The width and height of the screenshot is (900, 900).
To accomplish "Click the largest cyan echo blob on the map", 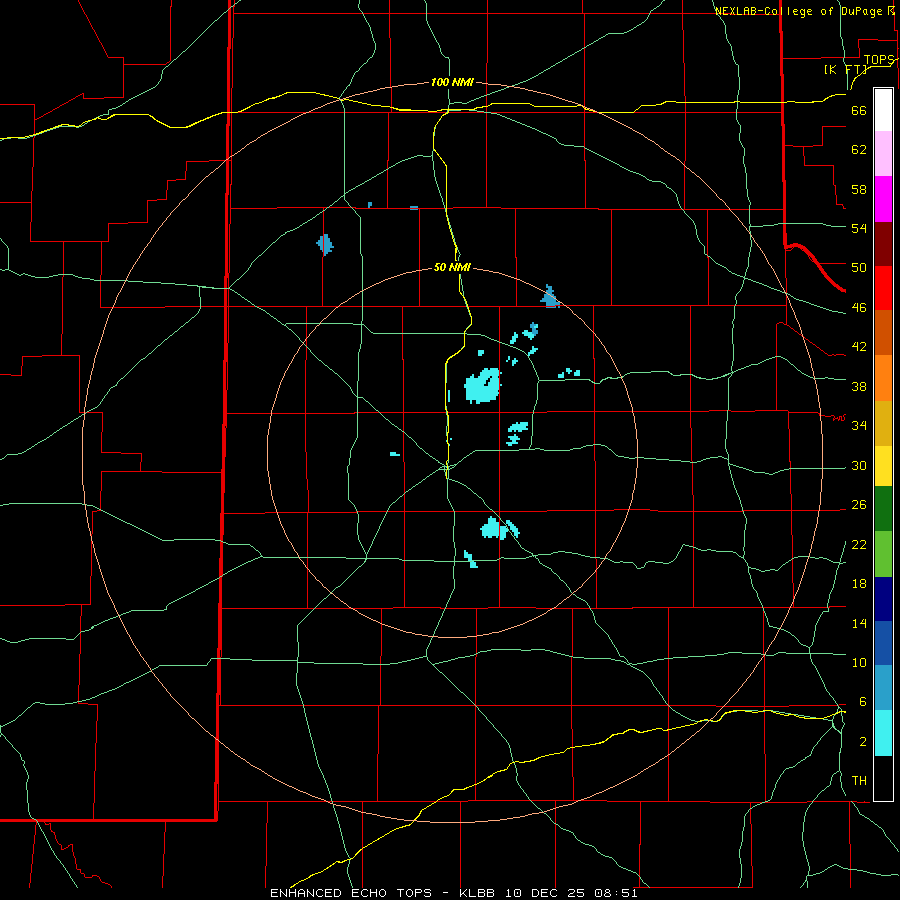I will (x=482, y=386).
